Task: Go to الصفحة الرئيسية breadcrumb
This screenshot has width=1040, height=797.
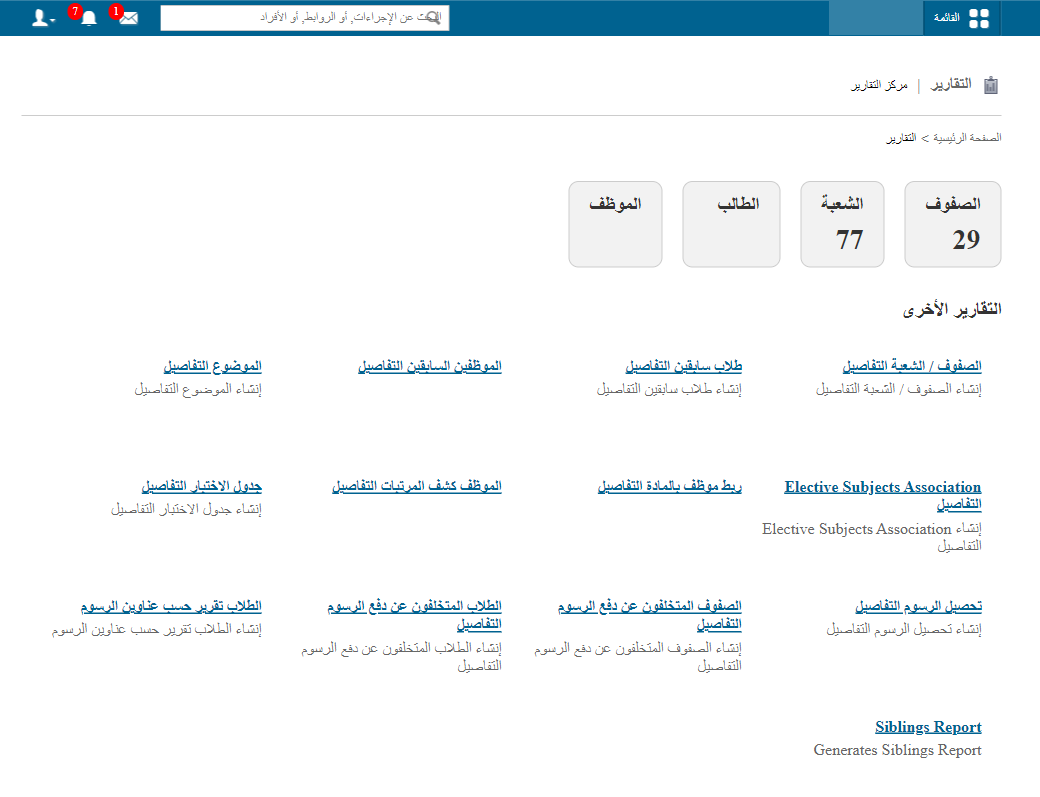Action: 967,138
